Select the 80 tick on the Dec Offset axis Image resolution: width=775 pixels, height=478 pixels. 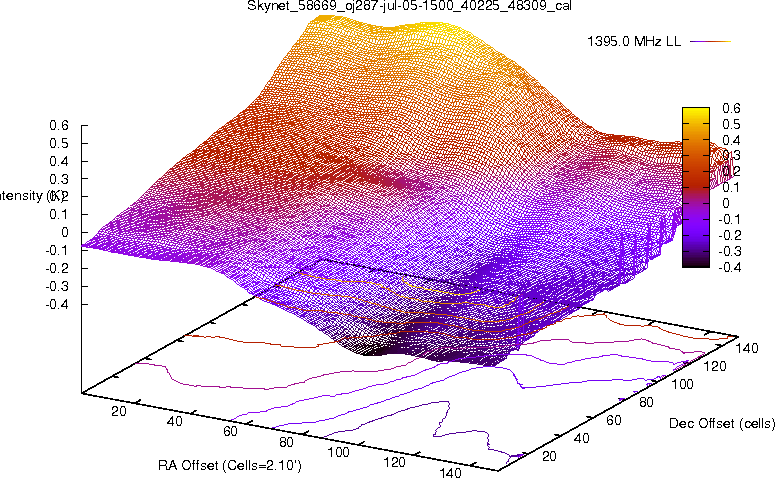646,402
